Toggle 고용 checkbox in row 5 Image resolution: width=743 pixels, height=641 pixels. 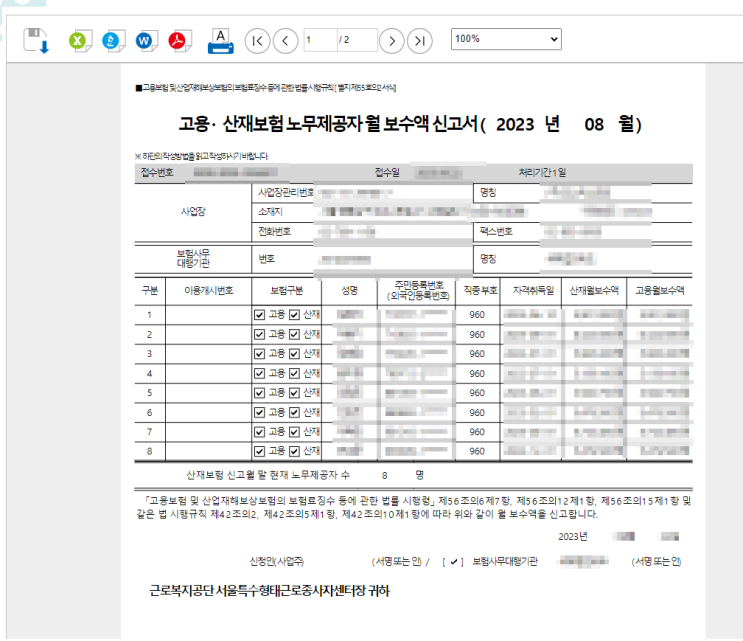[x=259, y=393]
